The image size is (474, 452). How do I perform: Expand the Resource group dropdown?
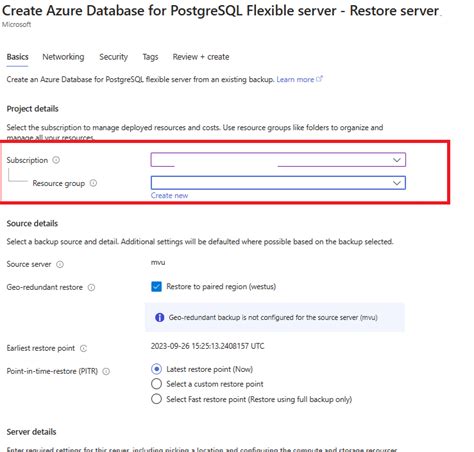(278, 183)
